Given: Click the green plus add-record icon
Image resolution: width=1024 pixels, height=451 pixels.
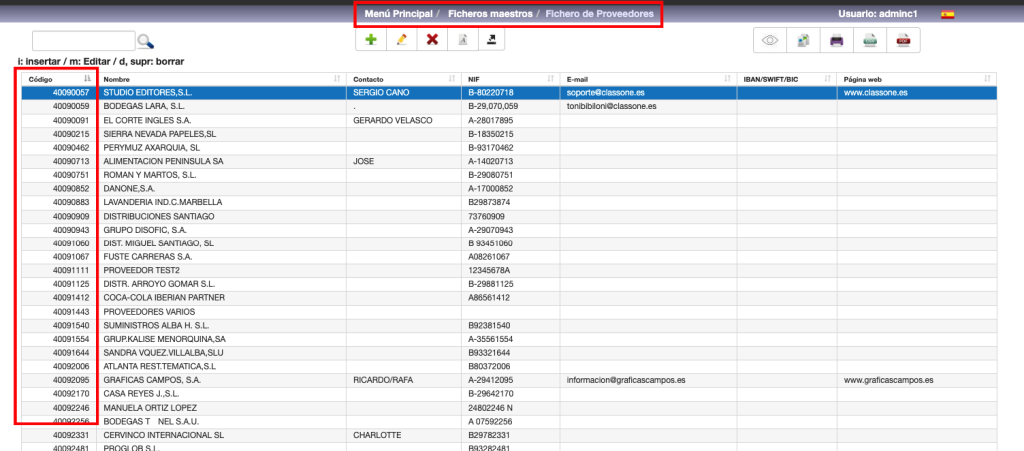Looking at the screenshot, I should [x=371, y=40].
